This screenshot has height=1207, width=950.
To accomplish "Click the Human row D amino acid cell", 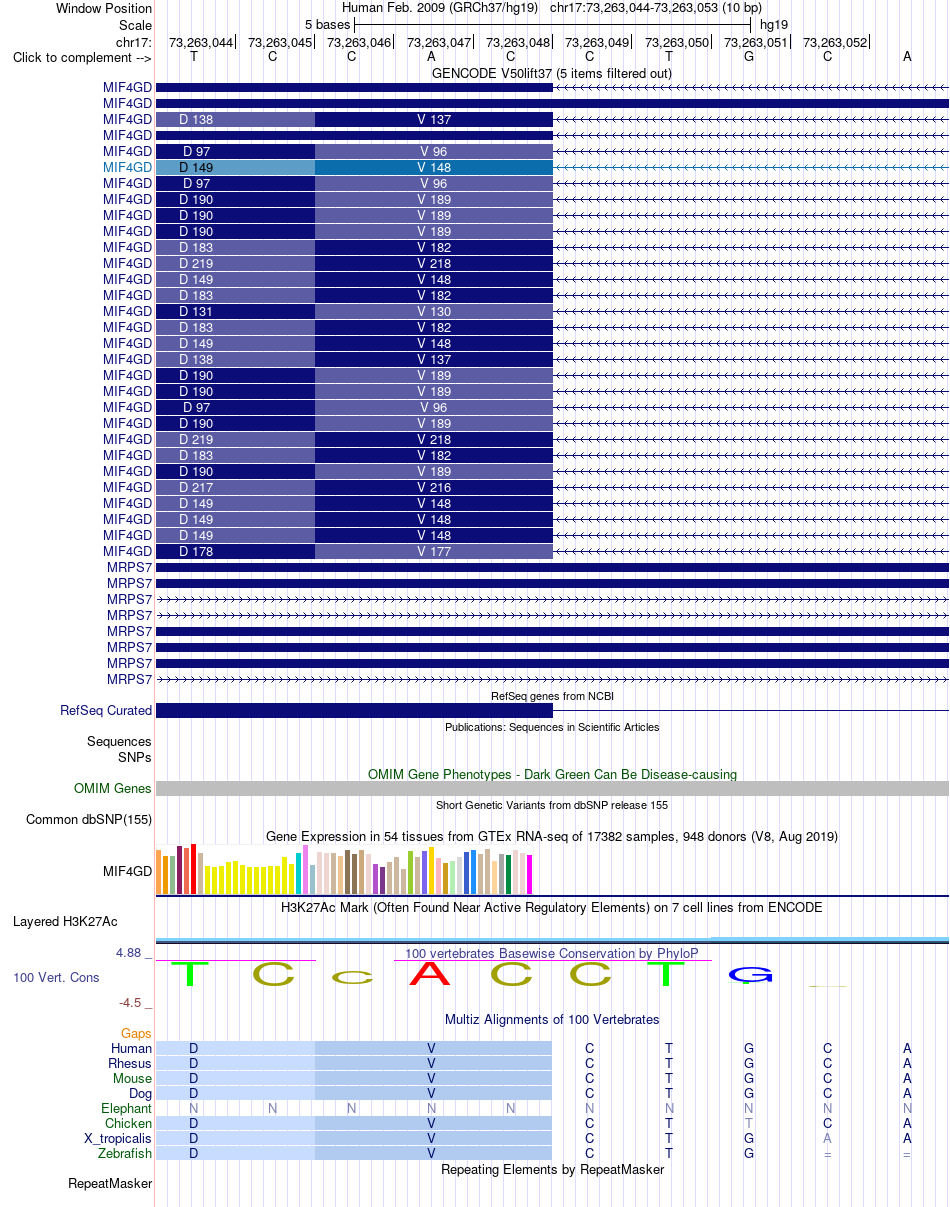I will tap(235, 1048).
